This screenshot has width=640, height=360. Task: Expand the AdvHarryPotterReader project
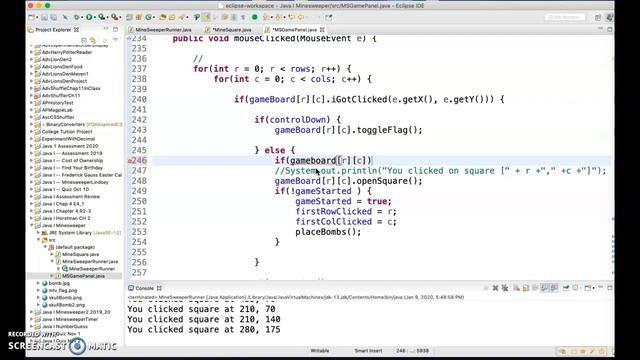(x=32, y=52)
